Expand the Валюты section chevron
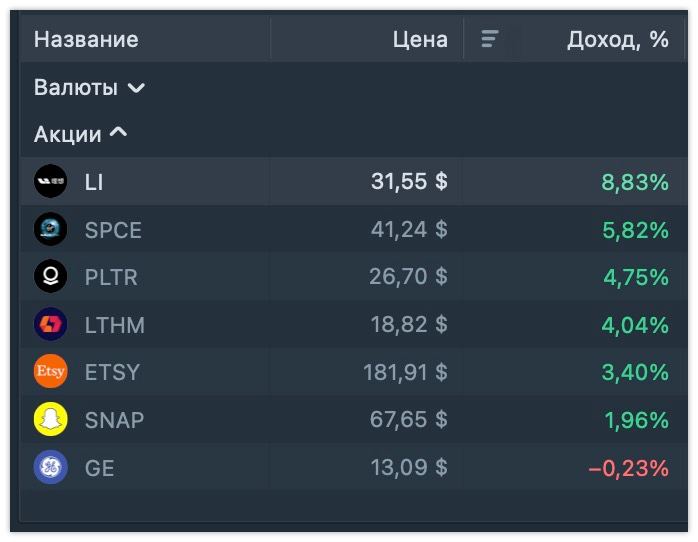The width and height of the screenshot is (698, 542). (136, 88)
